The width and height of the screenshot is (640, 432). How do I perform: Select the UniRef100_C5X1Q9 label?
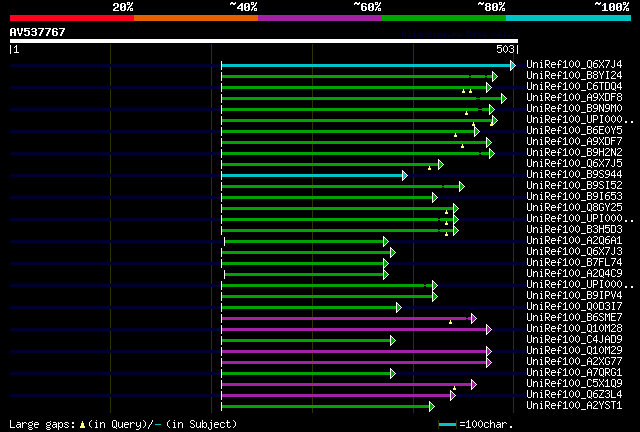coord(574,384)
